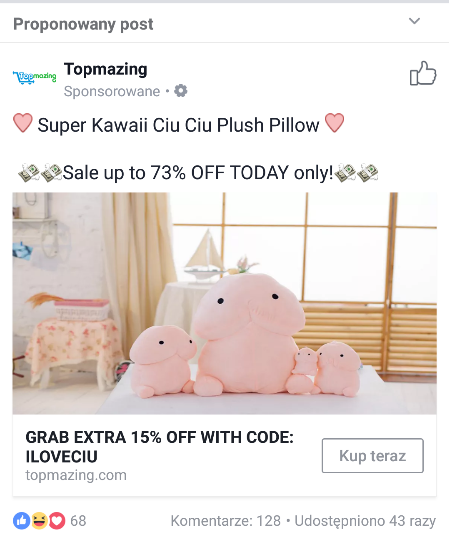Click the Topmazing logo avatar
This screenshot has height=542, width=449.
[x=34, y=77]
